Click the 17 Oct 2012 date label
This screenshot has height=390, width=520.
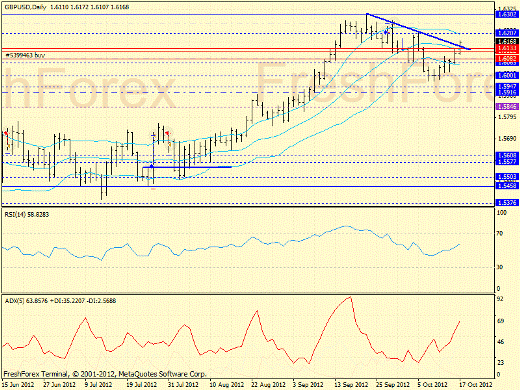pos(477,384)
